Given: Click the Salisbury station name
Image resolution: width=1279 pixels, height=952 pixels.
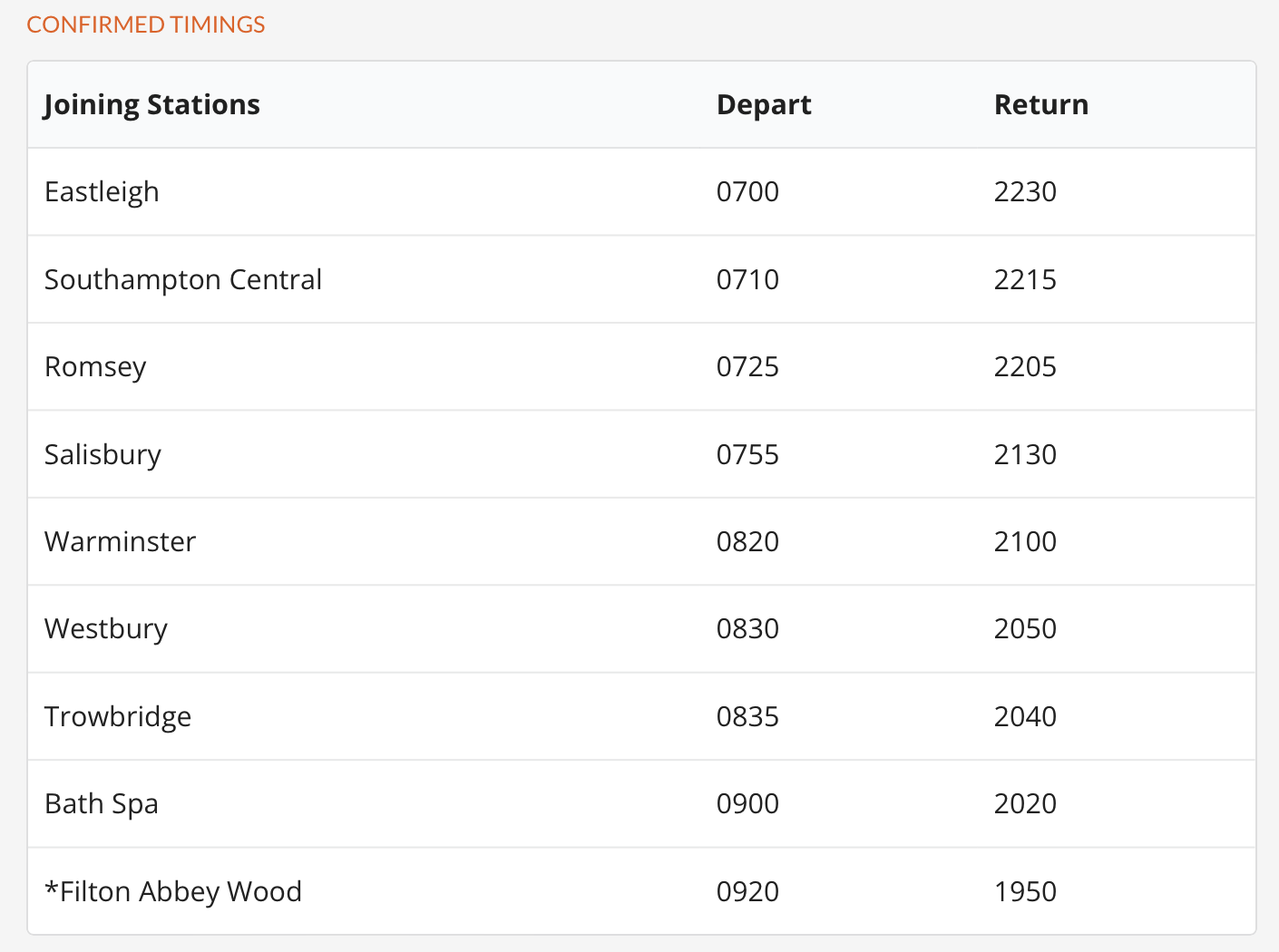Looking at the screenshot, I should [x=103, y=454].
